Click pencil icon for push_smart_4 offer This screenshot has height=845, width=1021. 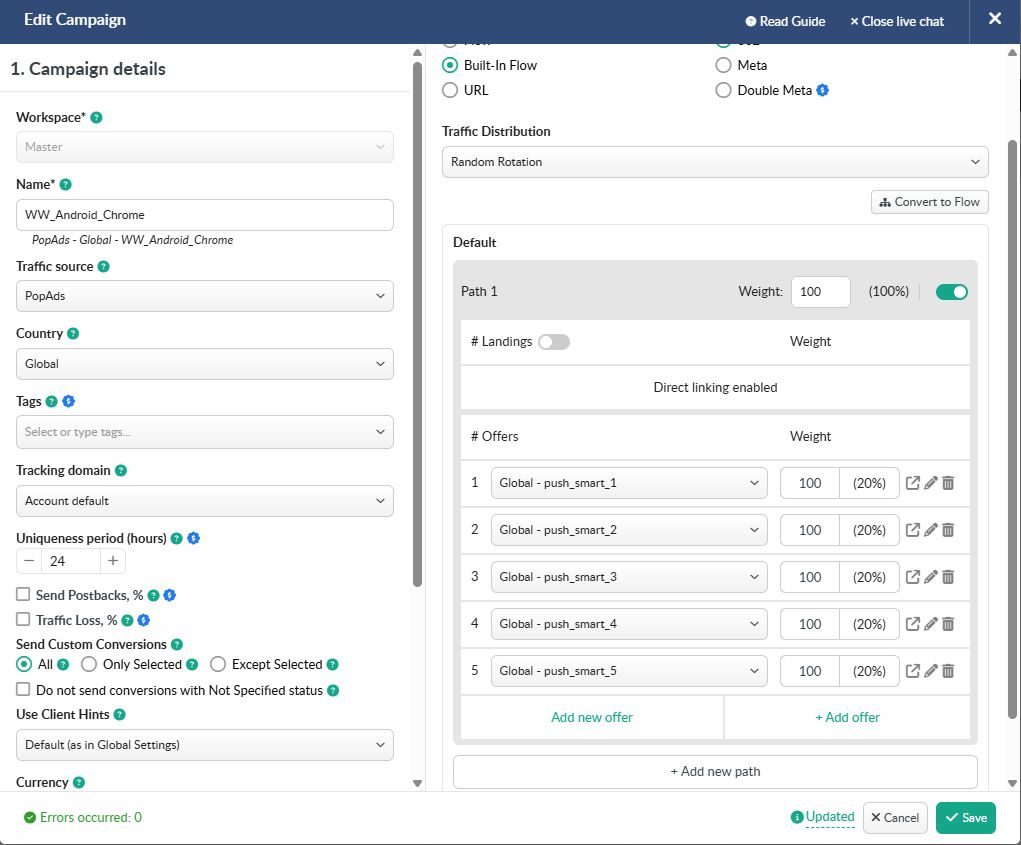coord(931,624)
